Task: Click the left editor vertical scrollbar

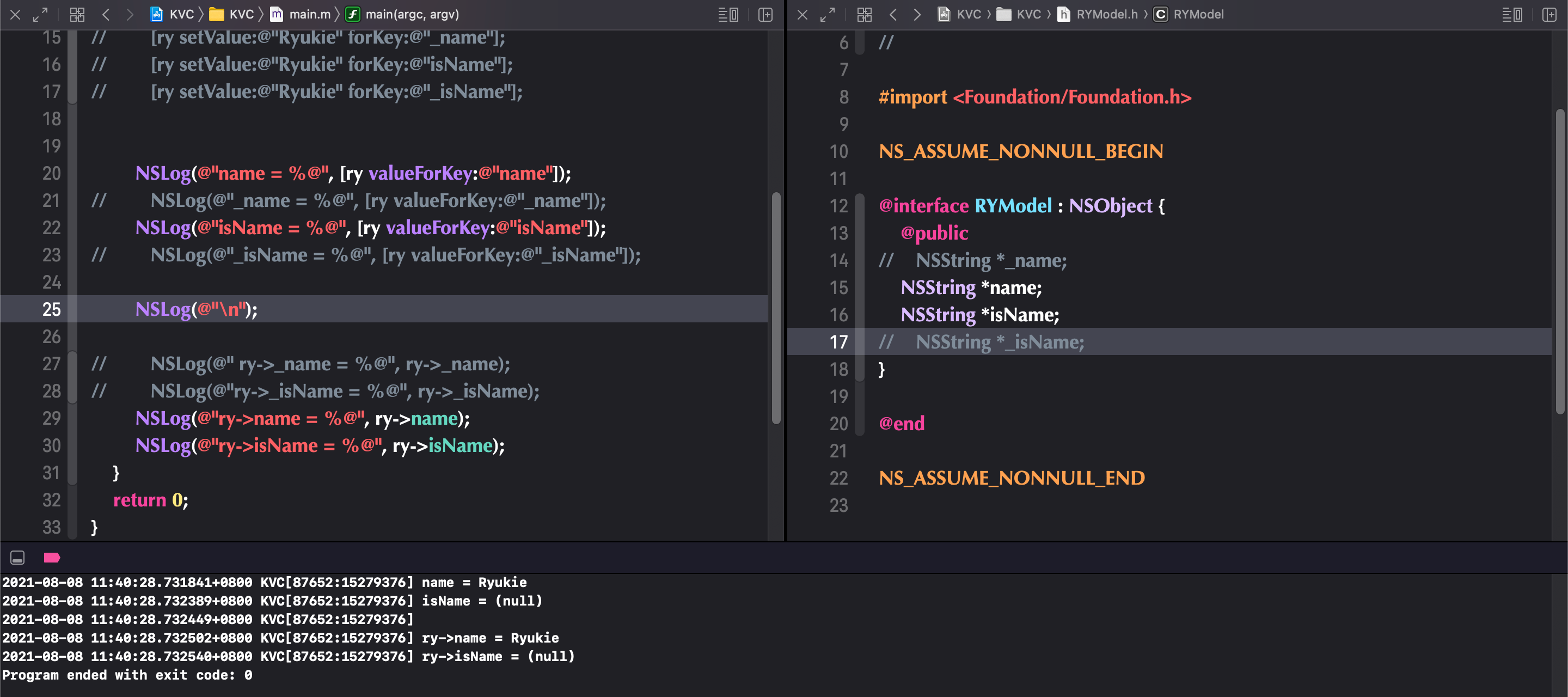Action: 776,308
